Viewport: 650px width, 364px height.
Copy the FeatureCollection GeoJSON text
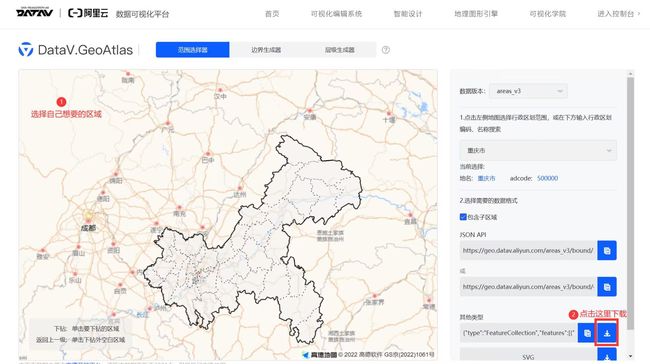point(587,333)
